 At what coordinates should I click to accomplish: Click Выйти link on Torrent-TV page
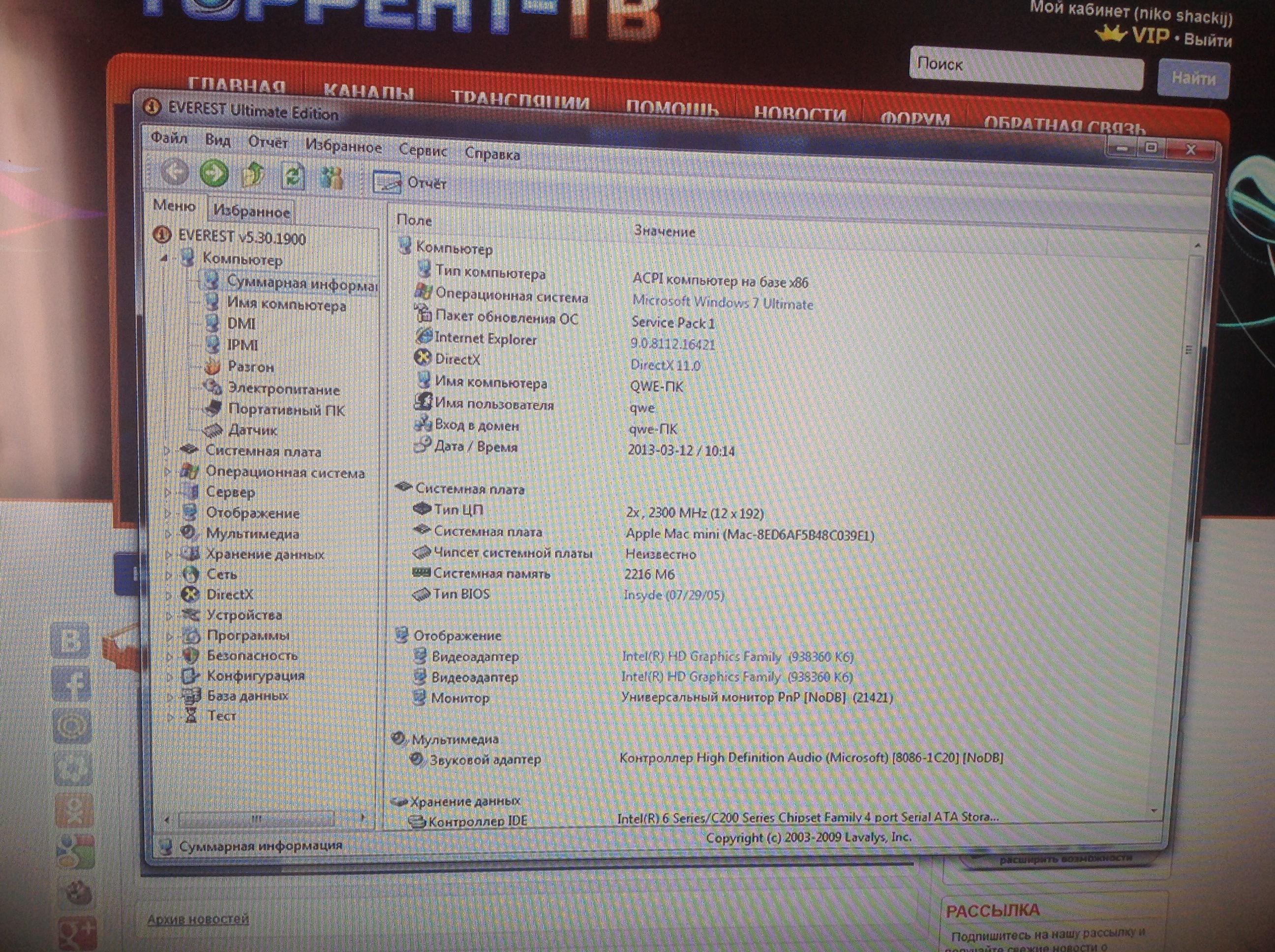coord(1209,40)
